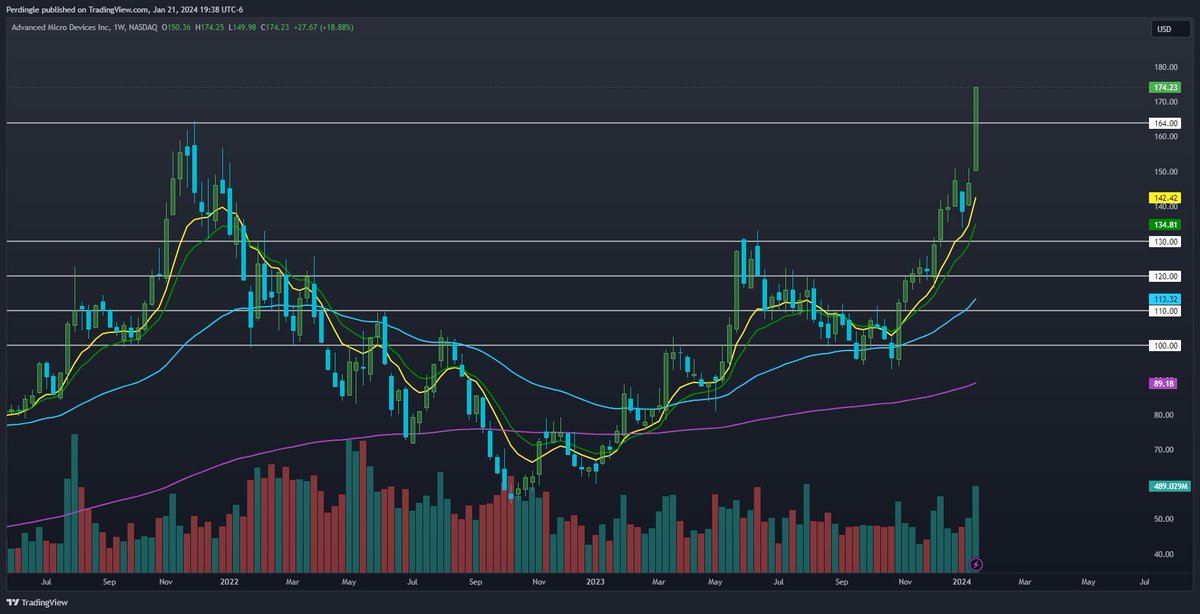The image size is (1200, 614).
Task: Select the 130.00 horizontal line label
Action: click(1166, 241)
